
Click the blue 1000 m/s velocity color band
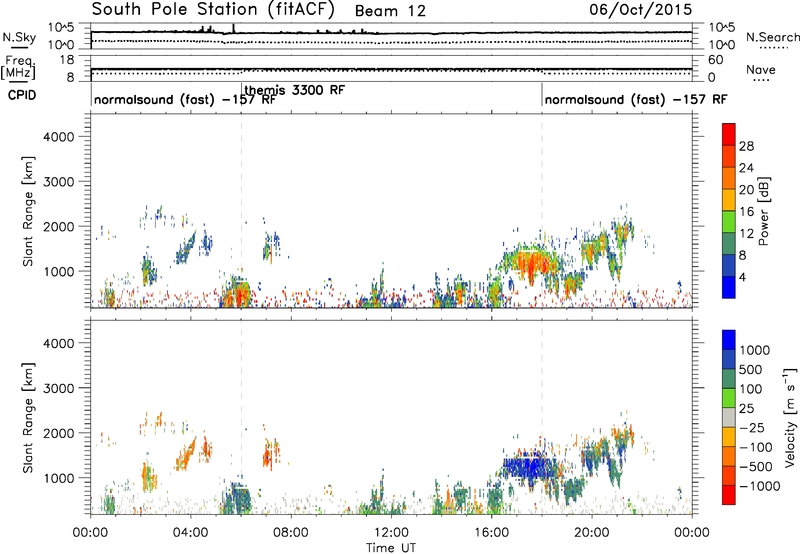coord(729,340)
